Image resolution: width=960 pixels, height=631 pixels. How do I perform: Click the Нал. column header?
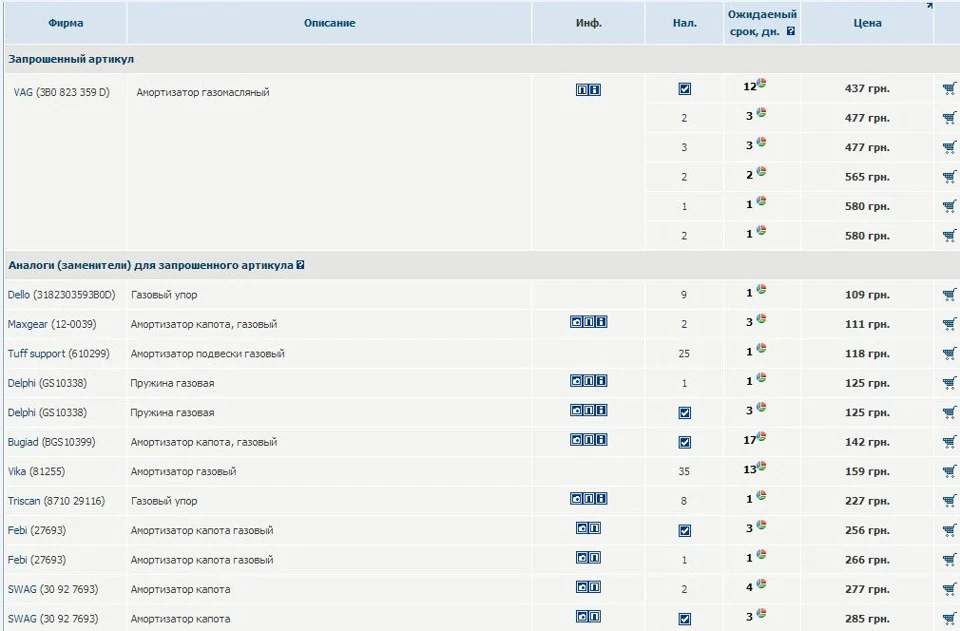(684, 23)
